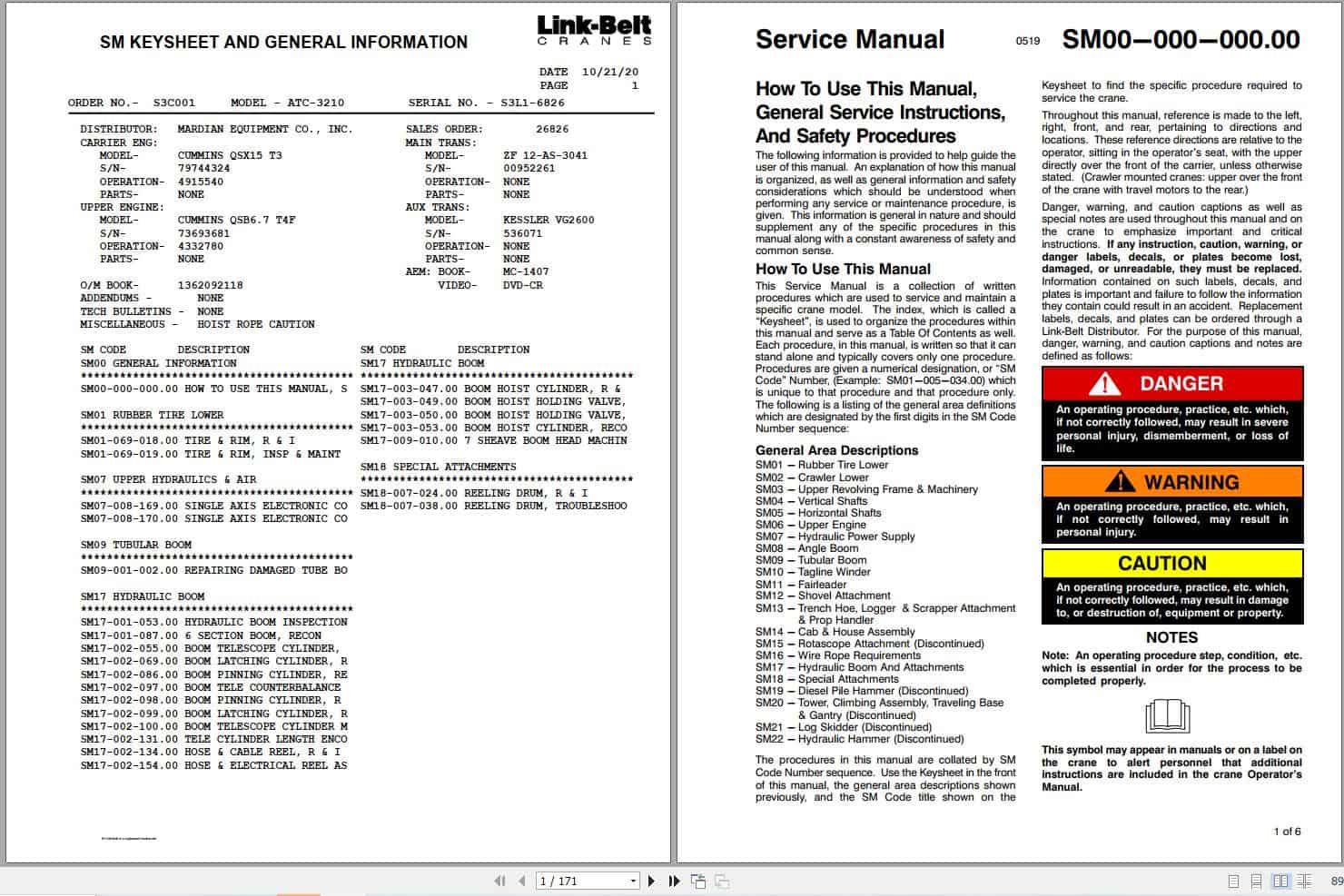Open the page number dropdown
Viewport: 1344px width, 896px height.
(633, 881)
